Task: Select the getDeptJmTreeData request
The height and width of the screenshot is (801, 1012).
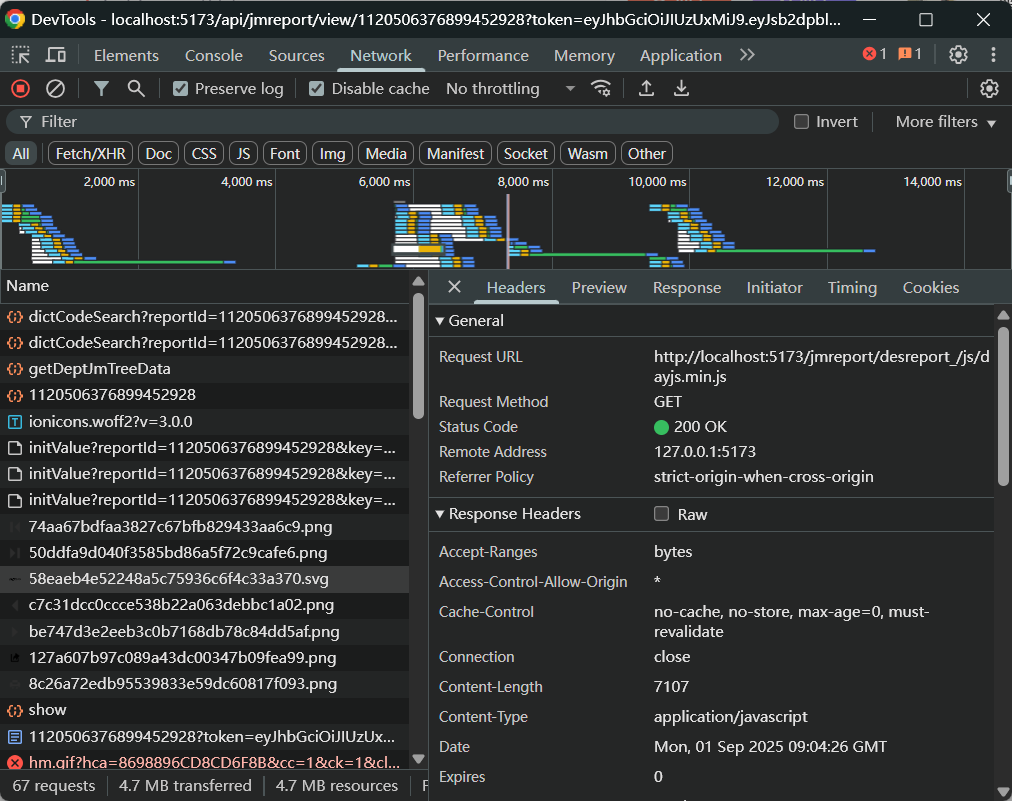Action: (x=205, y=369)
